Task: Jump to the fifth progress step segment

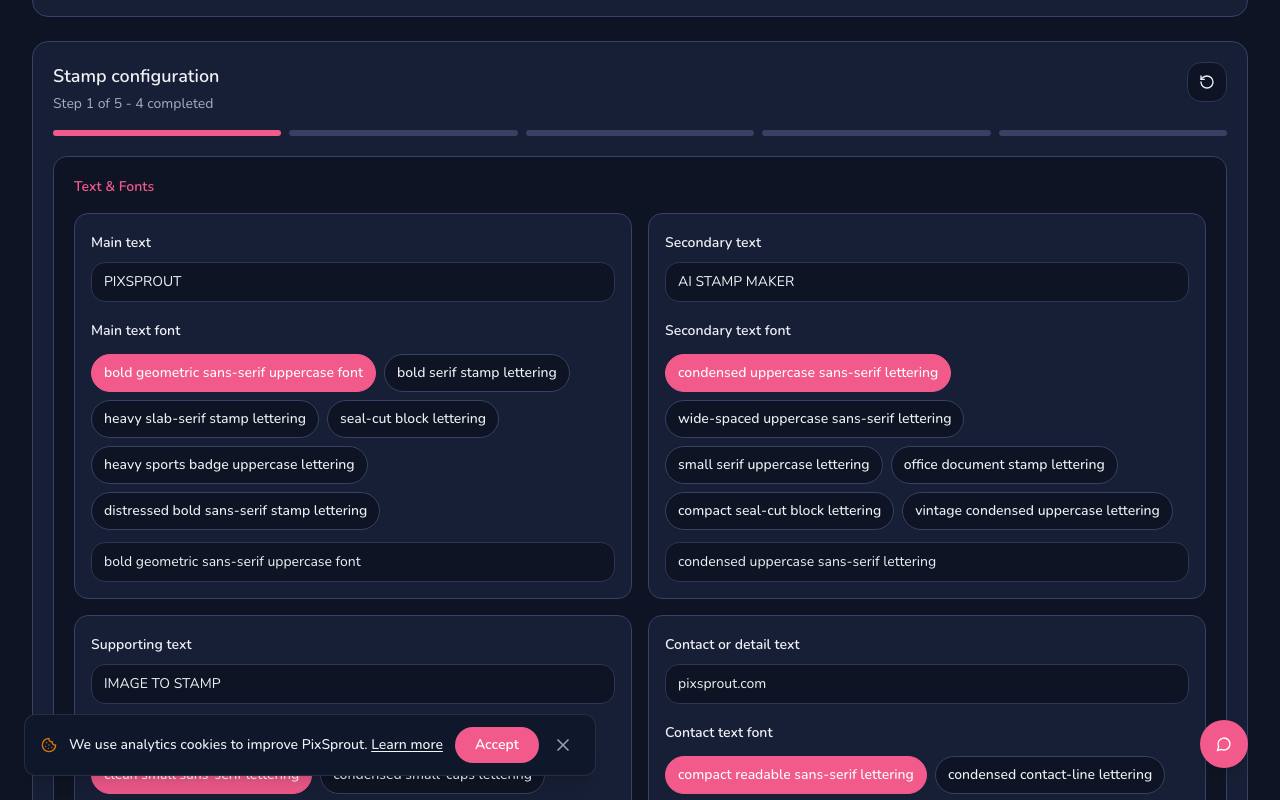Action: 1113,133
